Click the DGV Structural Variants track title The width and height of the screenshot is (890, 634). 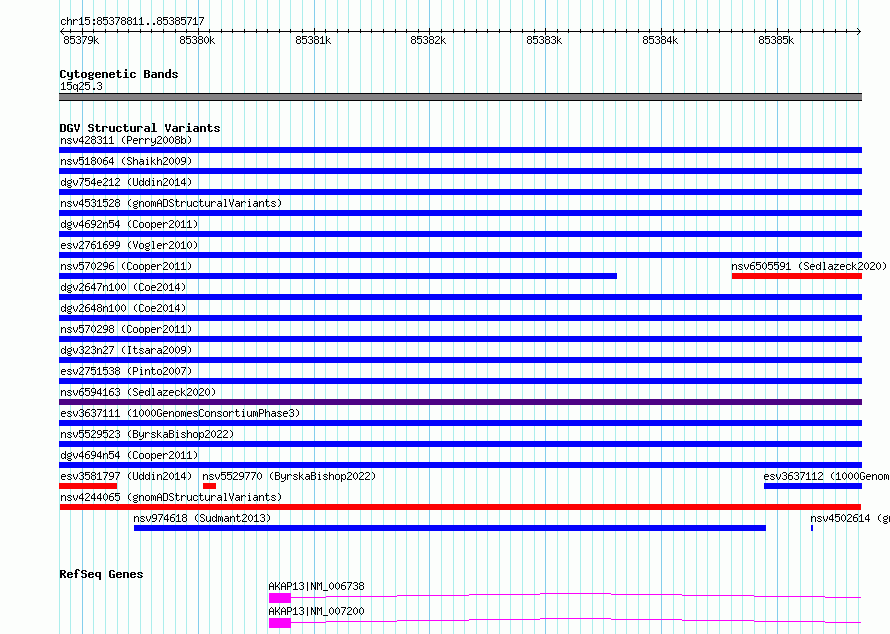tap(140, 128)
